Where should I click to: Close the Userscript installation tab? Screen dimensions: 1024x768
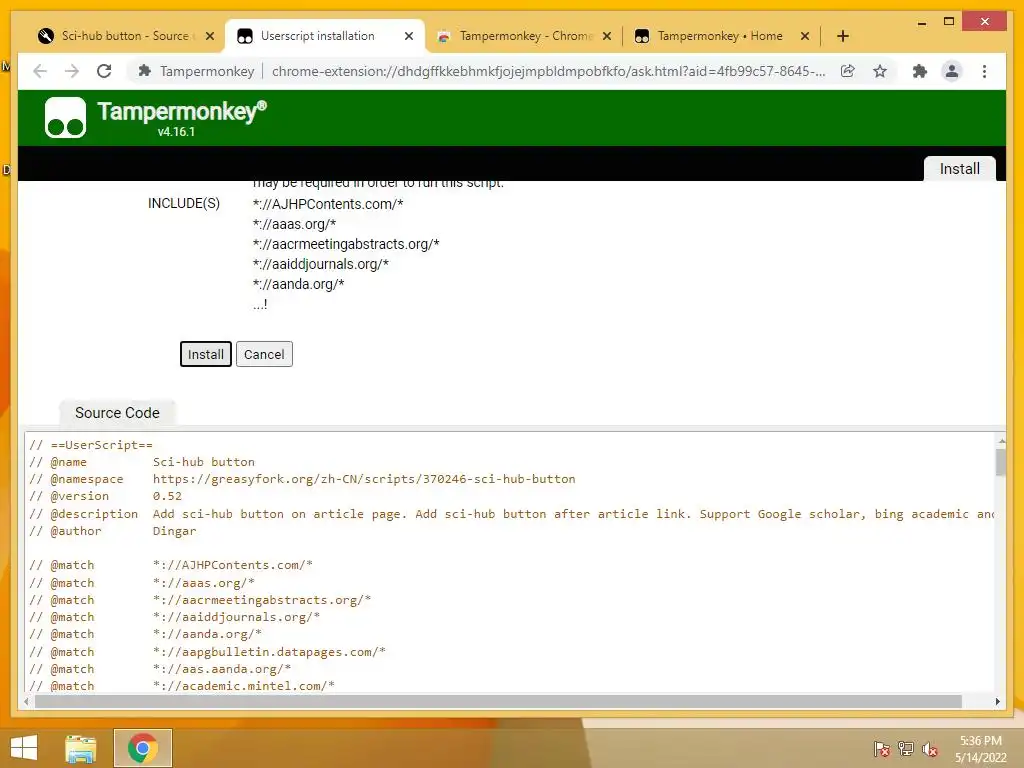click(x=409, y=36)
